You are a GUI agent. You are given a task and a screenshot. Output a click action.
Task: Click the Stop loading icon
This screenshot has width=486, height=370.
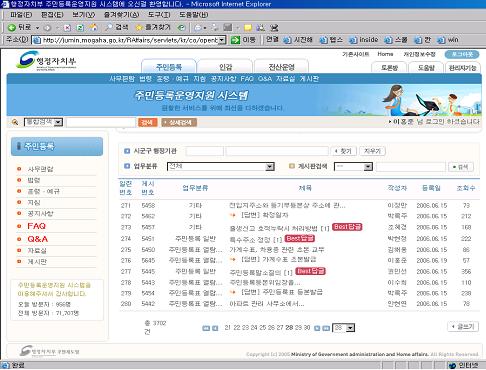coord(67,28)
